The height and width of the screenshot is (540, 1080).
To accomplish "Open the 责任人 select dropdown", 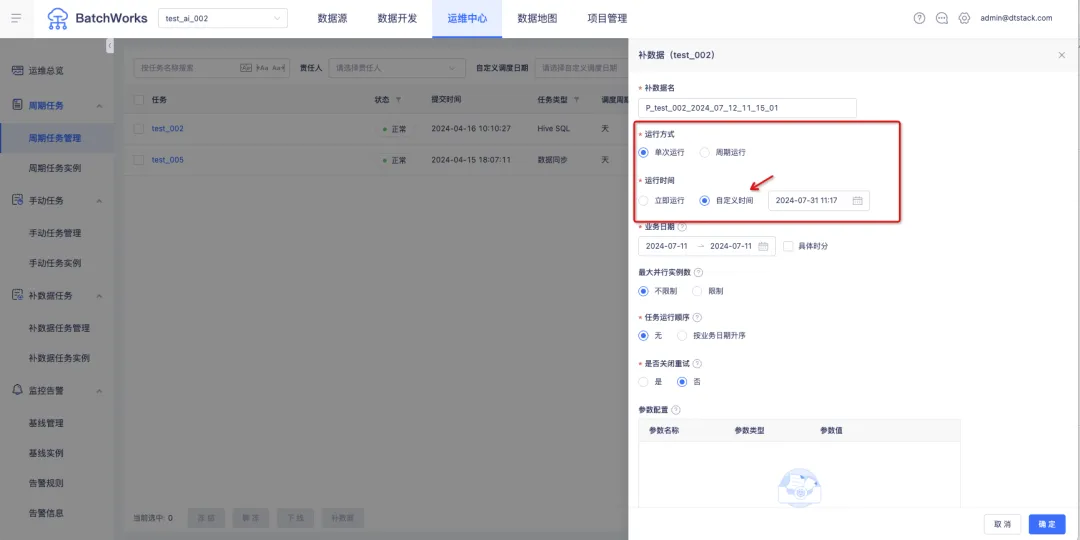I will (x=396, y=68).
